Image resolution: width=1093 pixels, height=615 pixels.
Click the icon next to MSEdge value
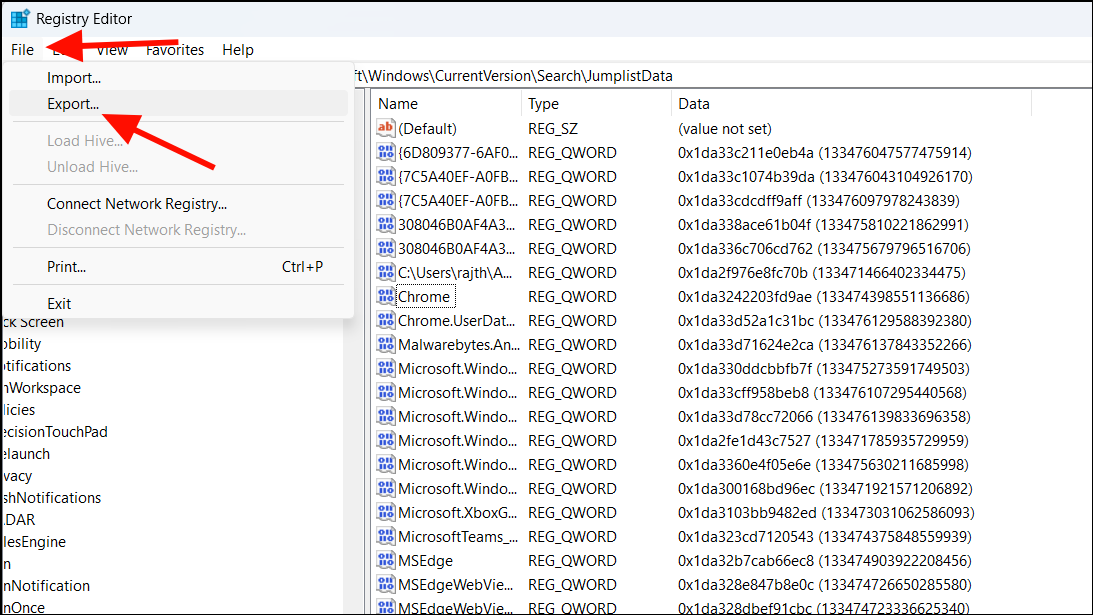pyautogui.click(x=386, y=560)
